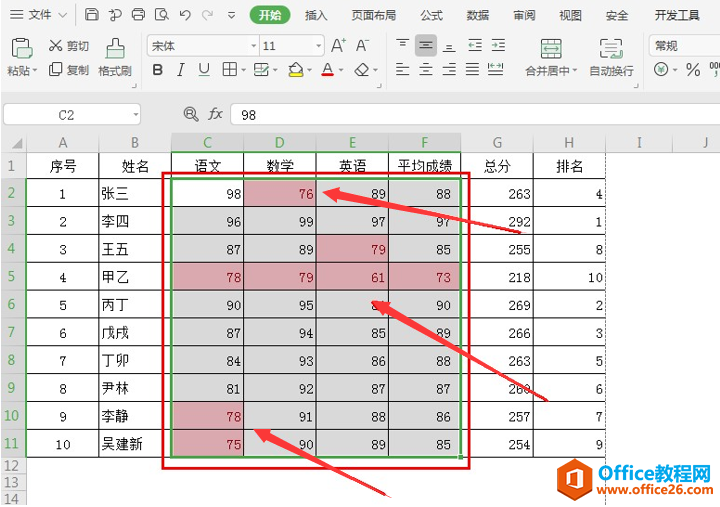Select row 12 header

click(x=11, y=465)
